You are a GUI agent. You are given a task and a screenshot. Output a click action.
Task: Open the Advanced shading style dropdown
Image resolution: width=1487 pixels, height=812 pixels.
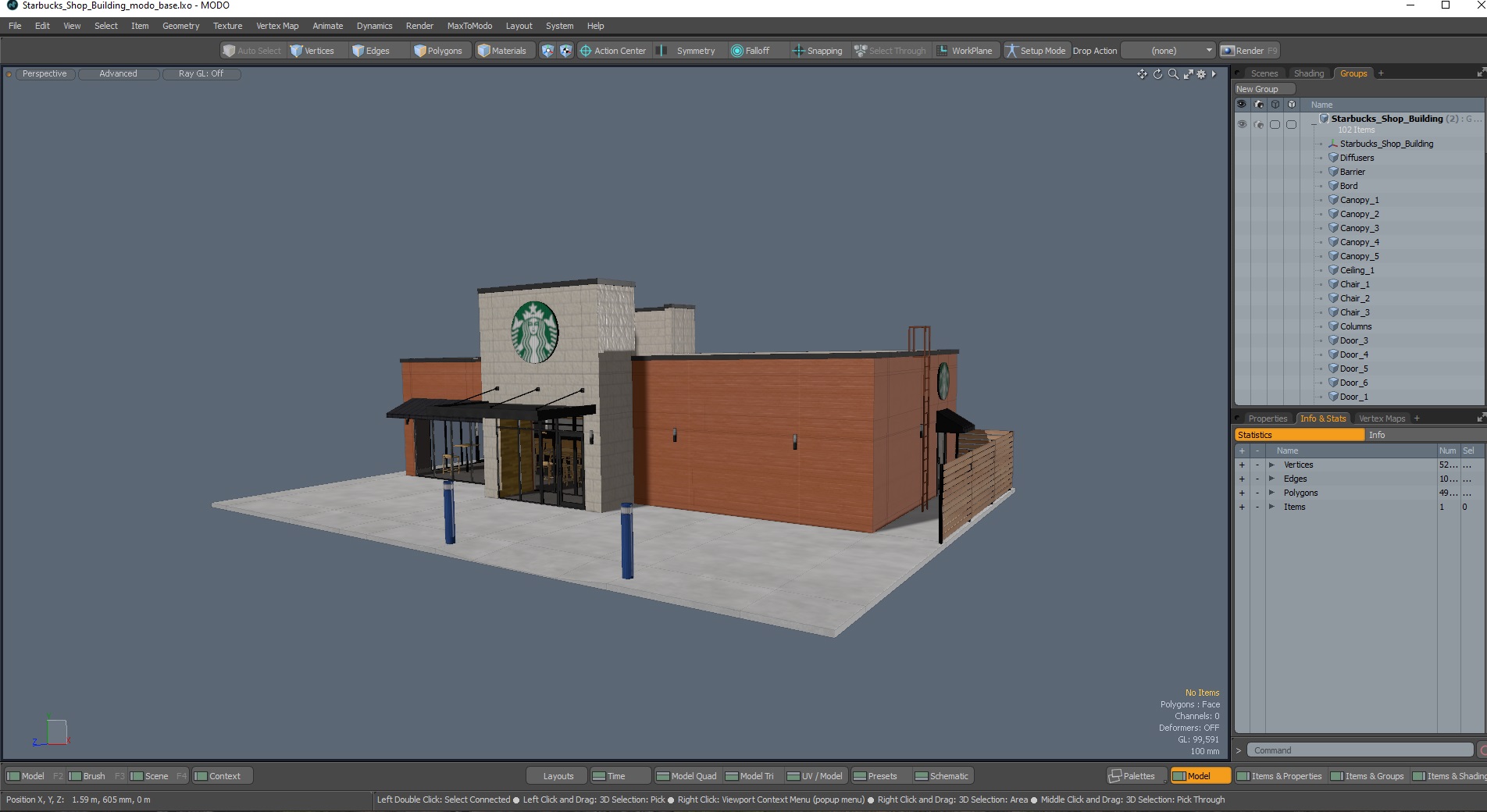click(x=118, y=74)
